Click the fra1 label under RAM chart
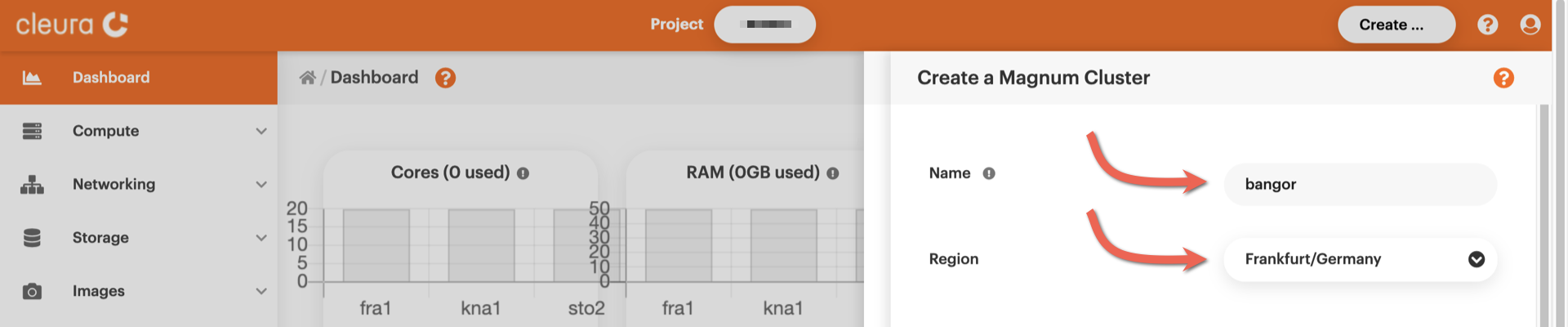 tap(678, 308)
